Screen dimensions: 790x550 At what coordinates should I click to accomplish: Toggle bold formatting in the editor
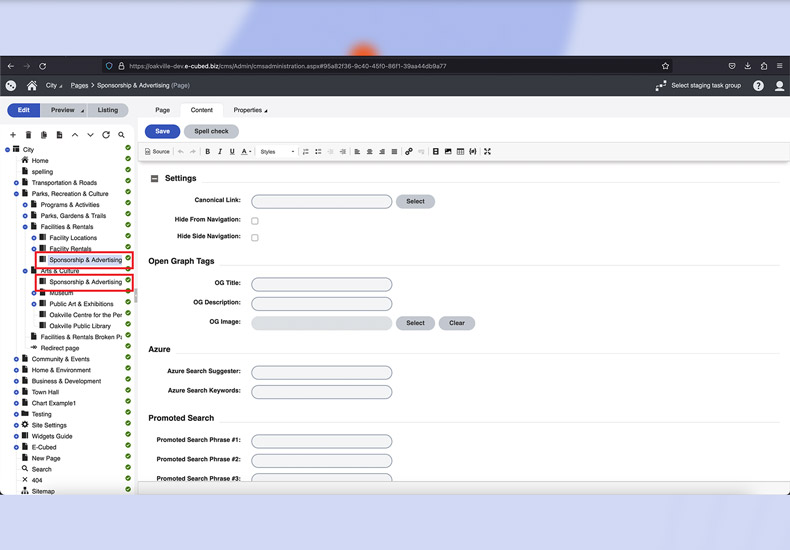[208, 152]
